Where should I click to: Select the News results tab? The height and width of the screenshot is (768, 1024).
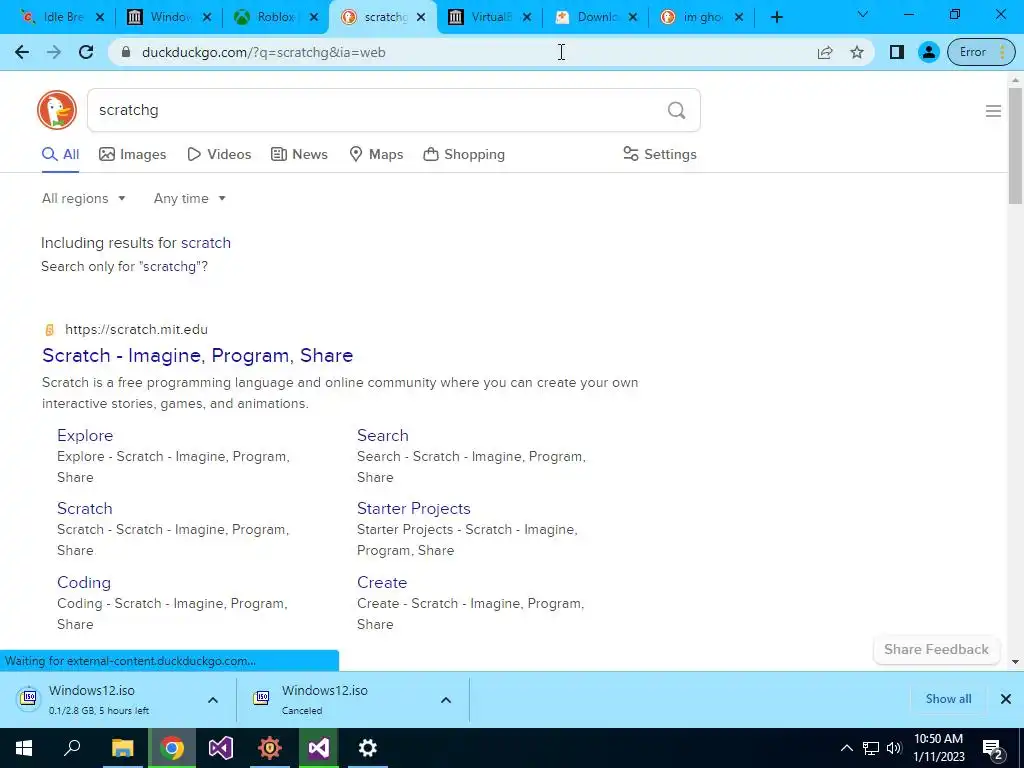(x=299, y=154)
